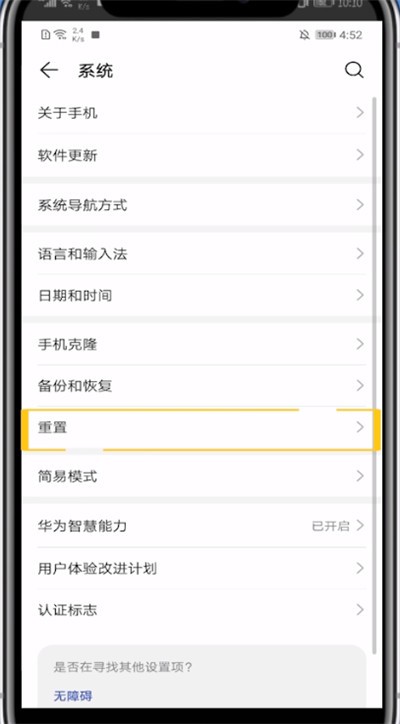
Task: Open 华为智慧能力 showing 已开启
Action: point(201,525)
